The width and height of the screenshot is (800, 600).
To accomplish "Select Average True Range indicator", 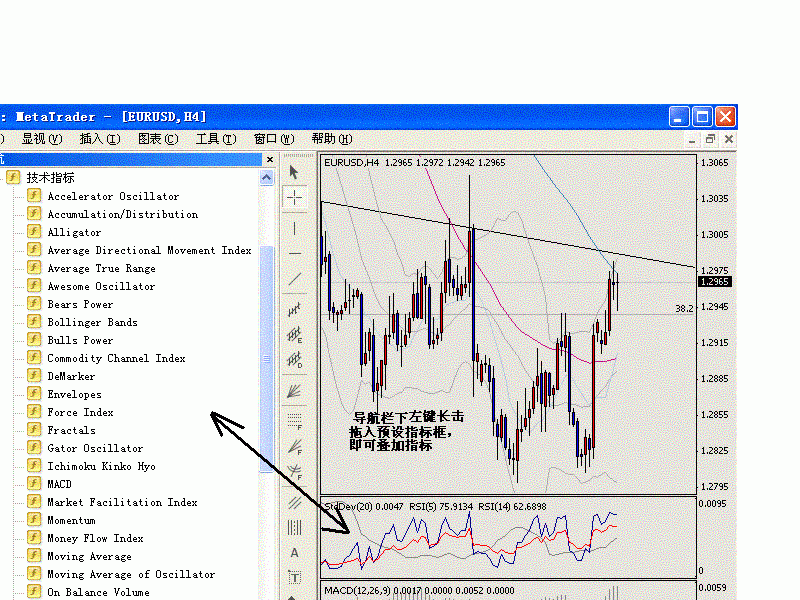I will 102,268.
